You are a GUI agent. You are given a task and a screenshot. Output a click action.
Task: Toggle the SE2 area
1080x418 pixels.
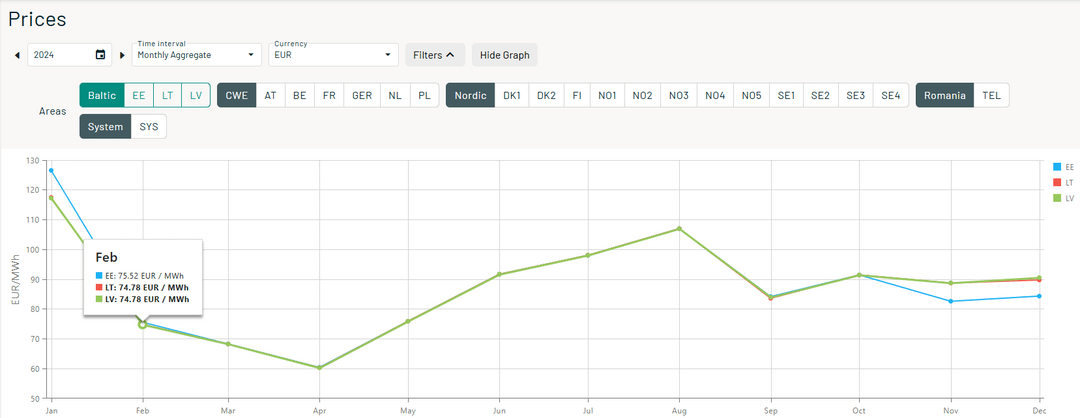[x=820, y=96]
